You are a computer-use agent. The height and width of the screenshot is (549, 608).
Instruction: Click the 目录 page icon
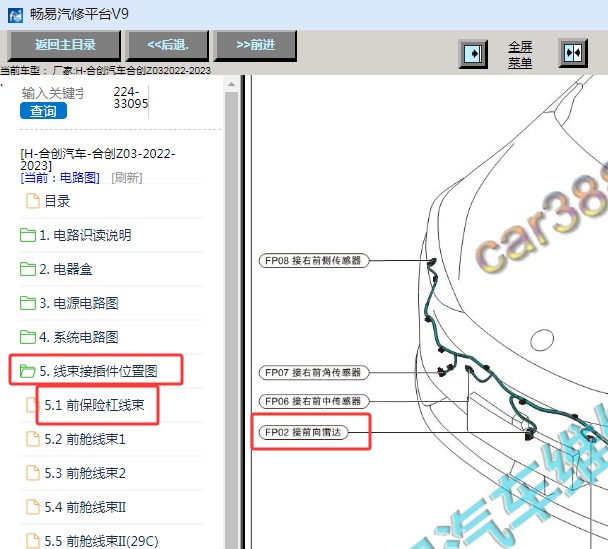[x=33, y=201]
